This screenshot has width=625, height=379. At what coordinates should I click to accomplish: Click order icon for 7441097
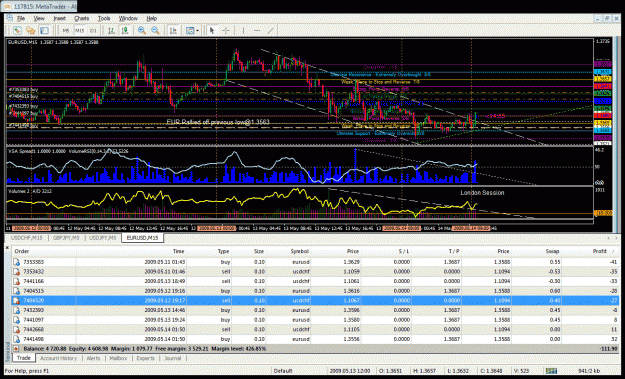[16, 320]
